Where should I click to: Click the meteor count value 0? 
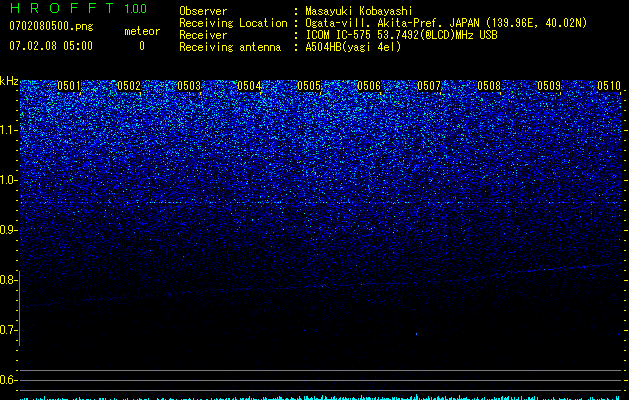[142, 46]
